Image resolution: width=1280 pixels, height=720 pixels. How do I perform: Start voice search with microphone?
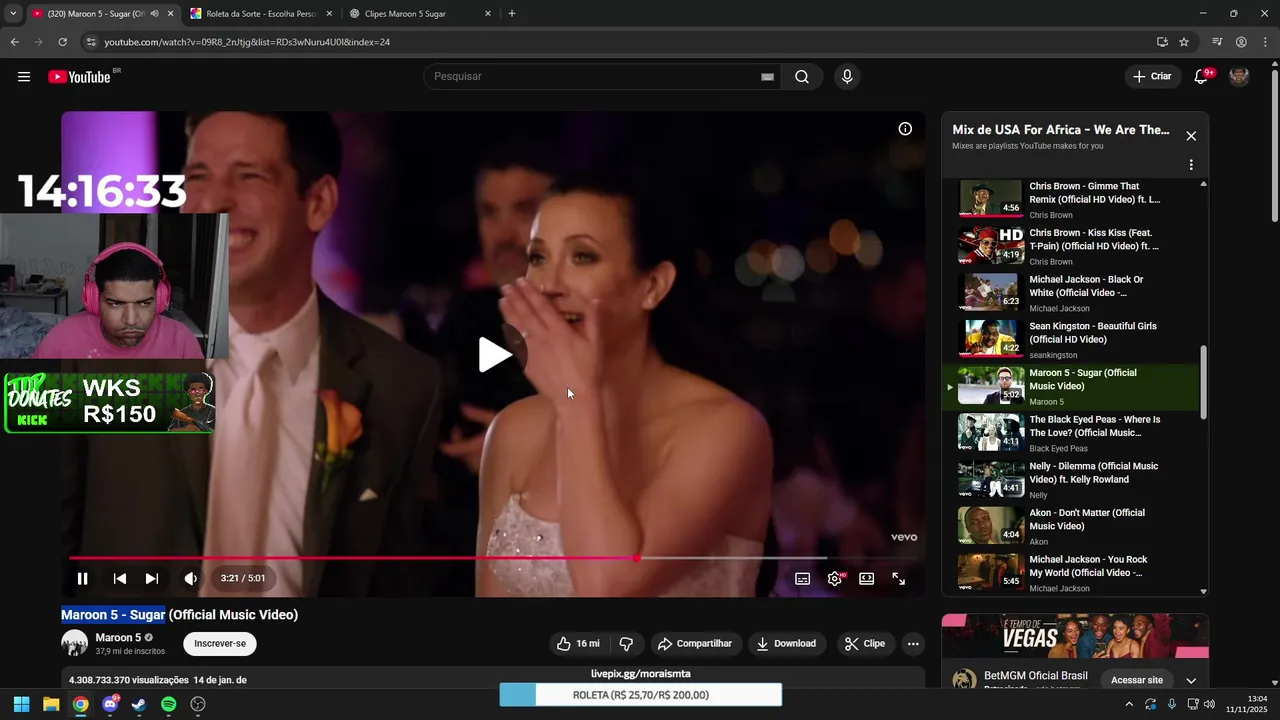(847, 77)
